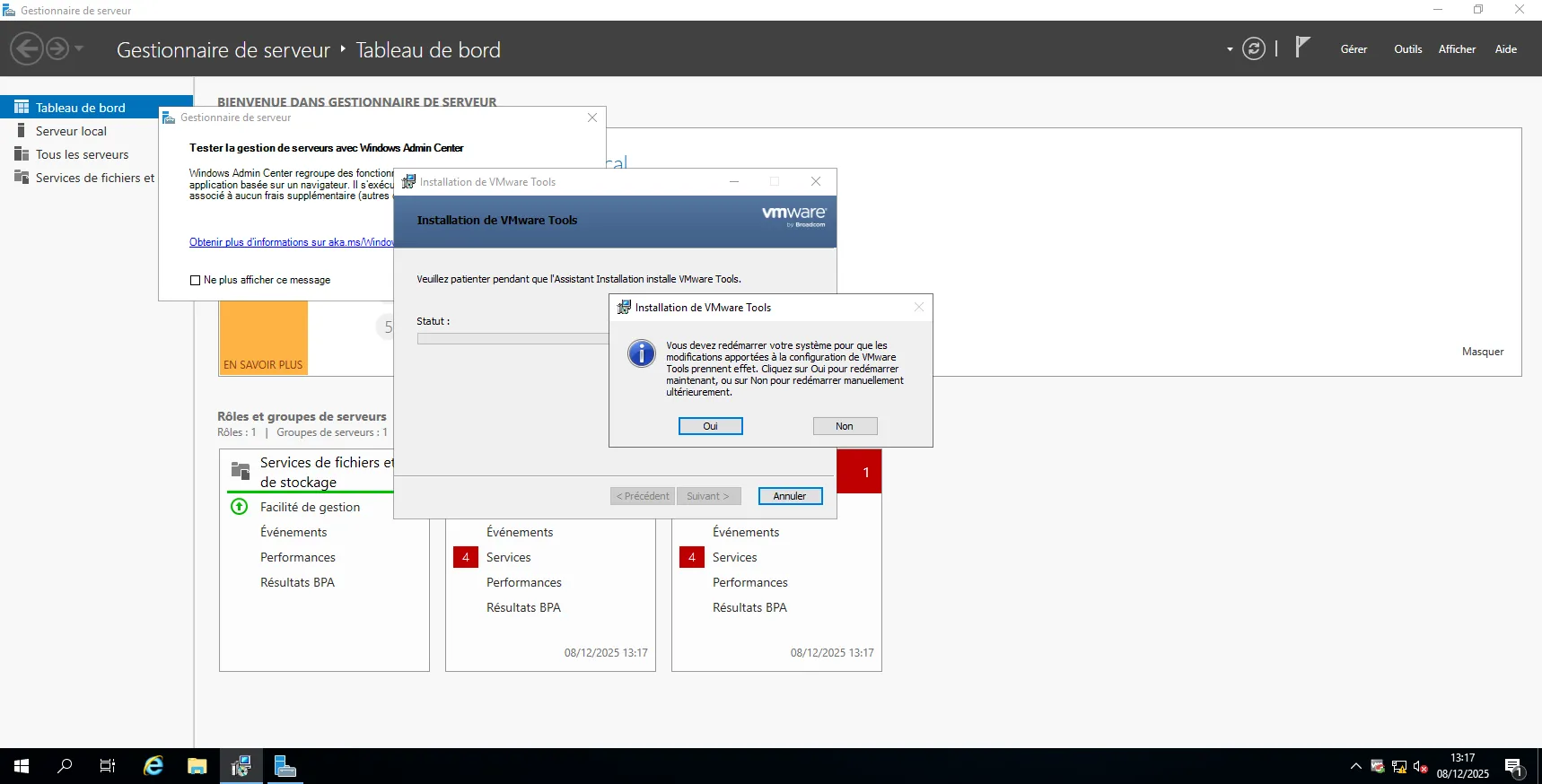Click "Rôles et groupes de serveurs" heading
Image resolution: width=1542 pixels, height=784 pixels.
click(302, 416)
